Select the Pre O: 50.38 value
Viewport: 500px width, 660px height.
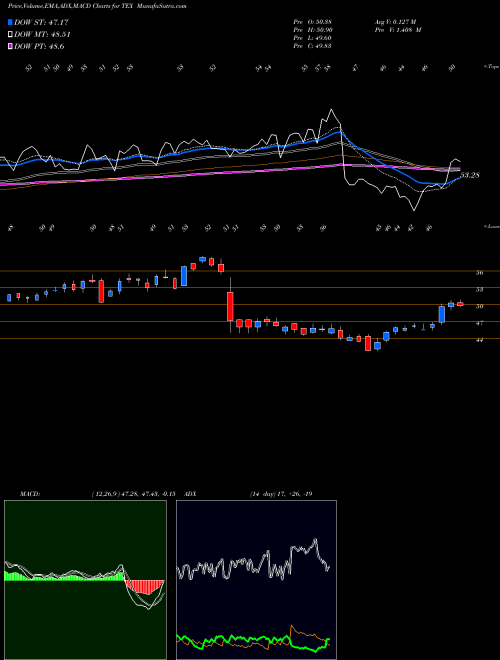(312, 22)
